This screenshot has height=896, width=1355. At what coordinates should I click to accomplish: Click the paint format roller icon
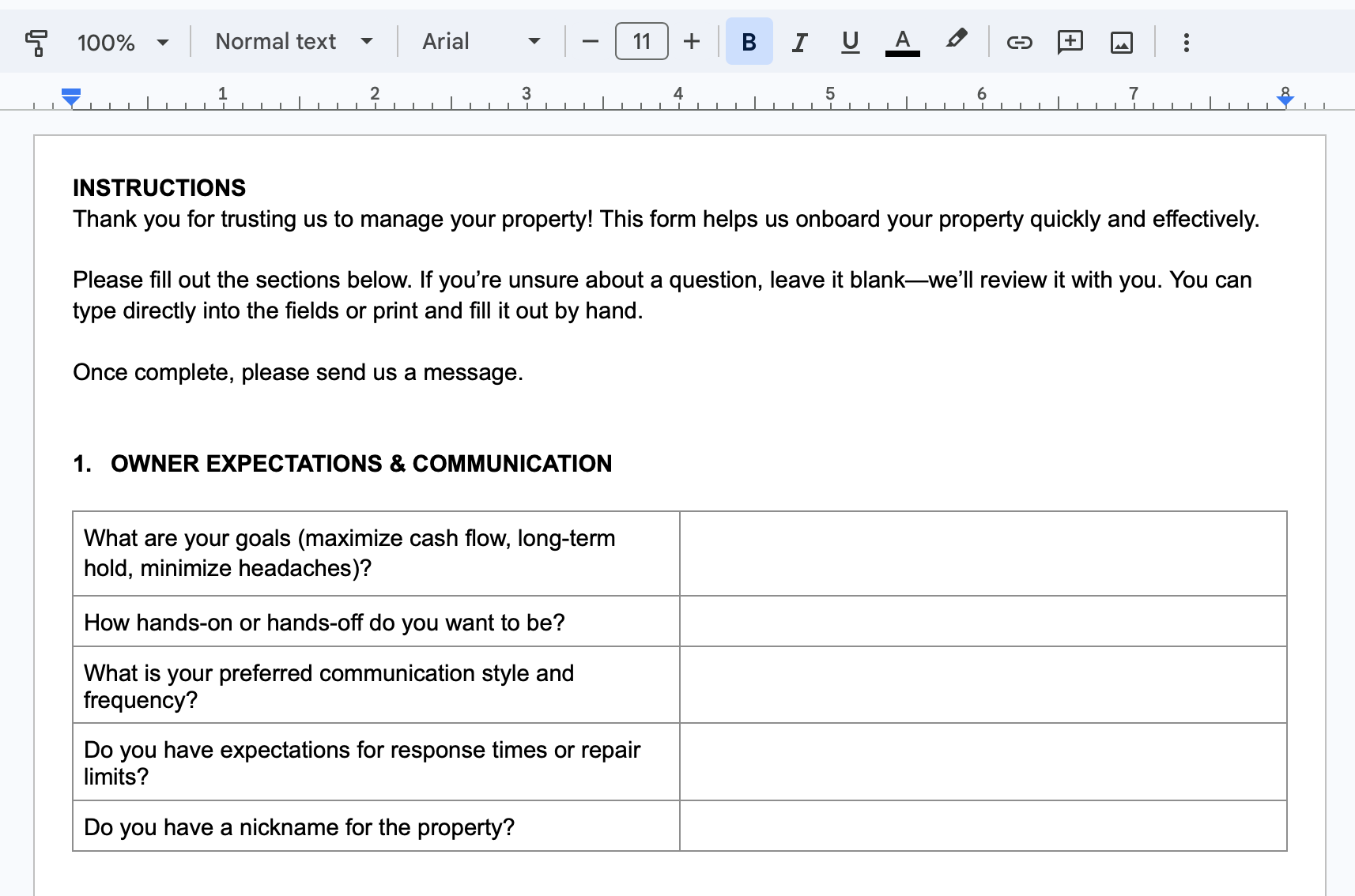(x=36, y=42)
